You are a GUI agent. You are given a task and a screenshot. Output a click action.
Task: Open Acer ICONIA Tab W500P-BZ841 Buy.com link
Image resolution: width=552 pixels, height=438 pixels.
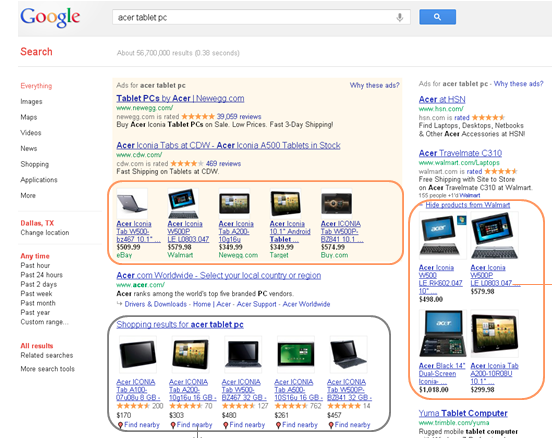(342, 231)
